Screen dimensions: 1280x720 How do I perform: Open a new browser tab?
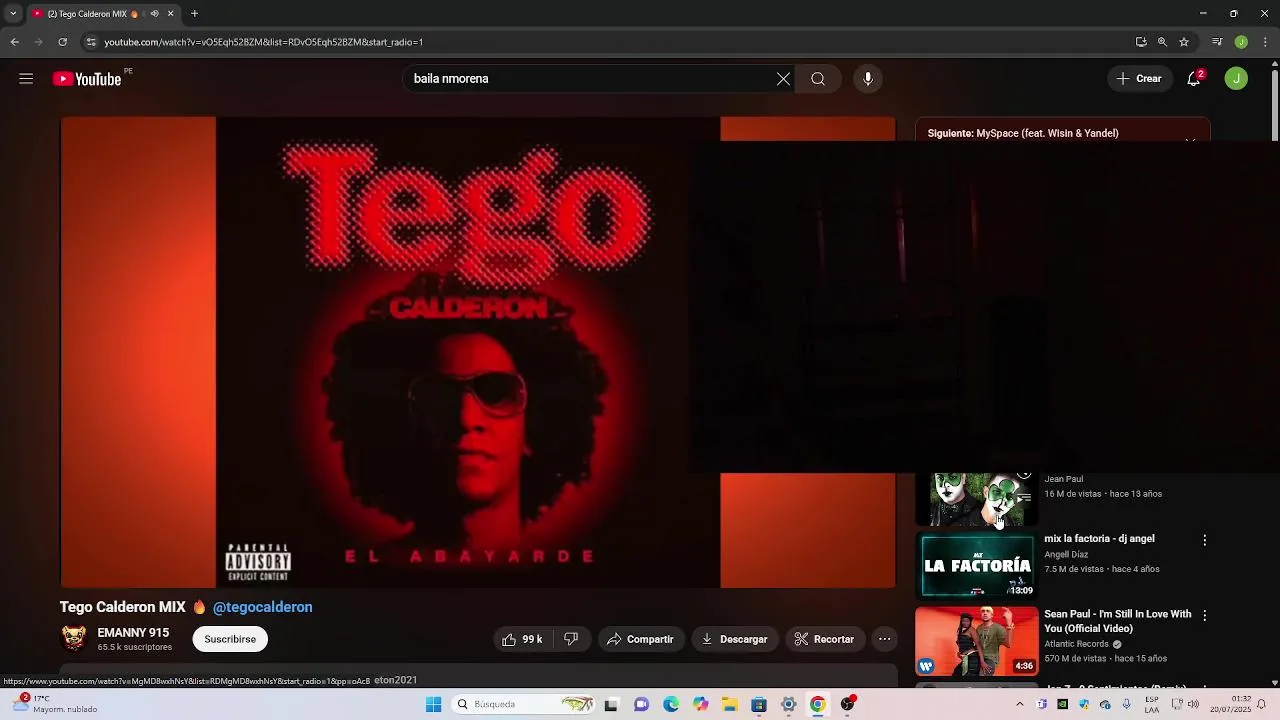pos(194,14)
